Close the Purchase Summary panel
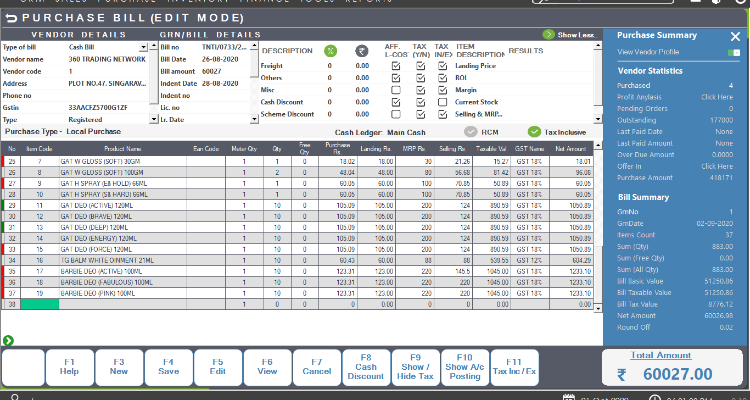 (x=735, y=36)
